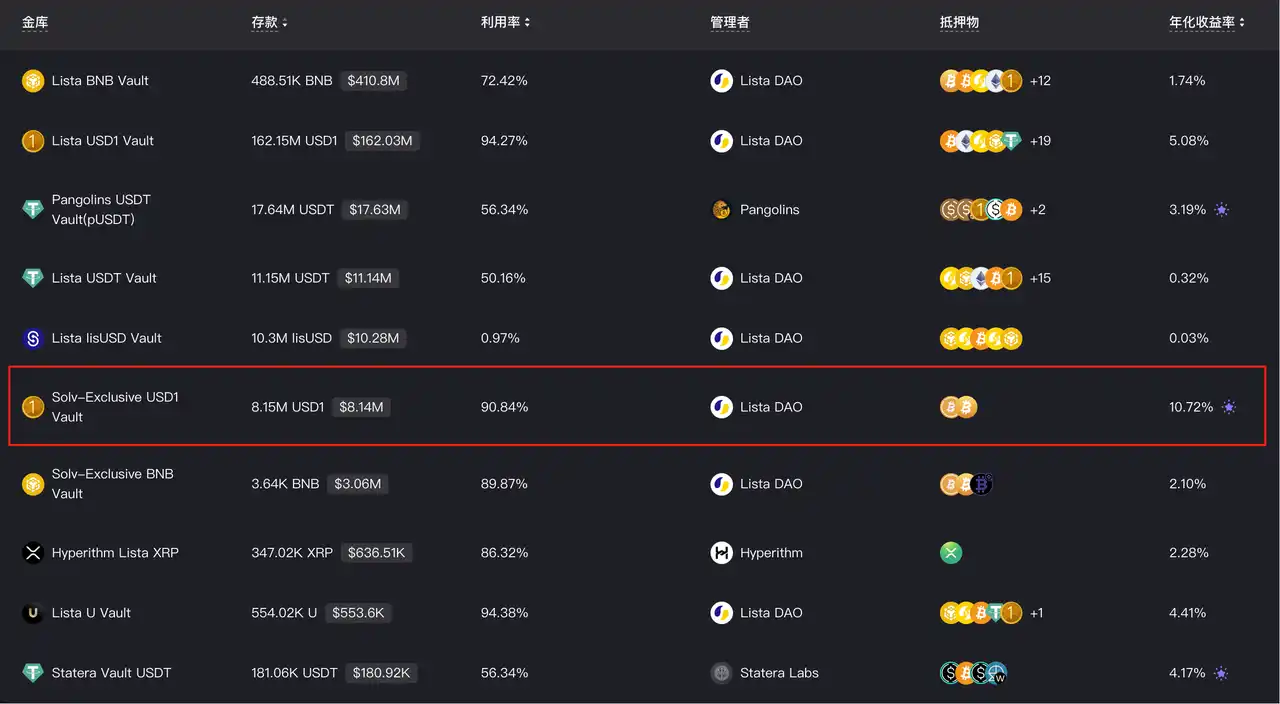Click the Lista BNB Vault coin icon
The width and height of the screenshot is (1280, 704).
(x=33, y=81)
